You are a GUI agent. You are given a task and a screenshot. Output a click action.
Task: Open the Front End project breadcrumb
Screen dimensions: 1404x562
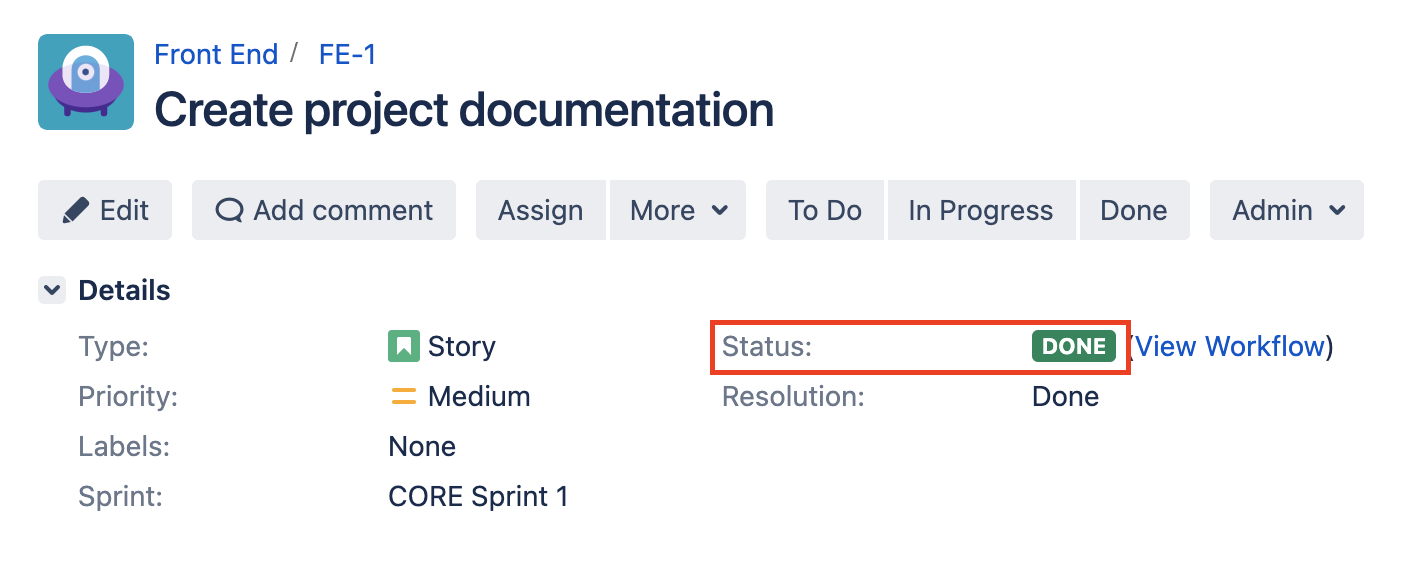click(x=216, y=54)
